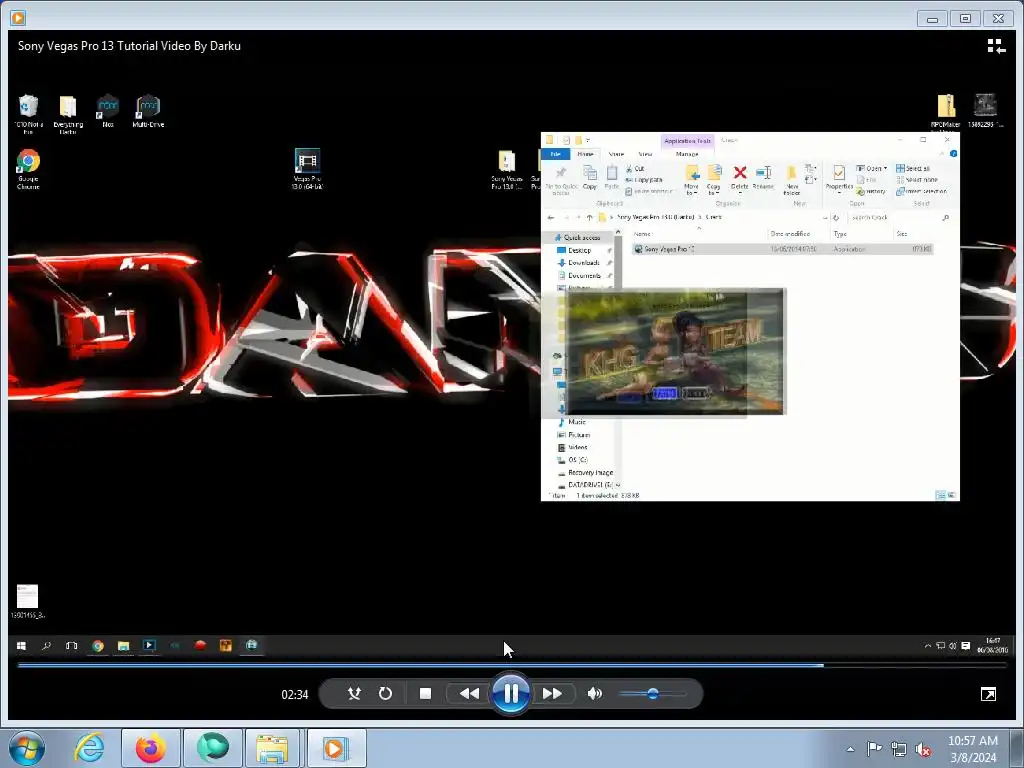The width and height of the screenshot is (1024, 768).
Task: Click the Chrome icon on video taskbar
Action: click(x=98, y=646)
